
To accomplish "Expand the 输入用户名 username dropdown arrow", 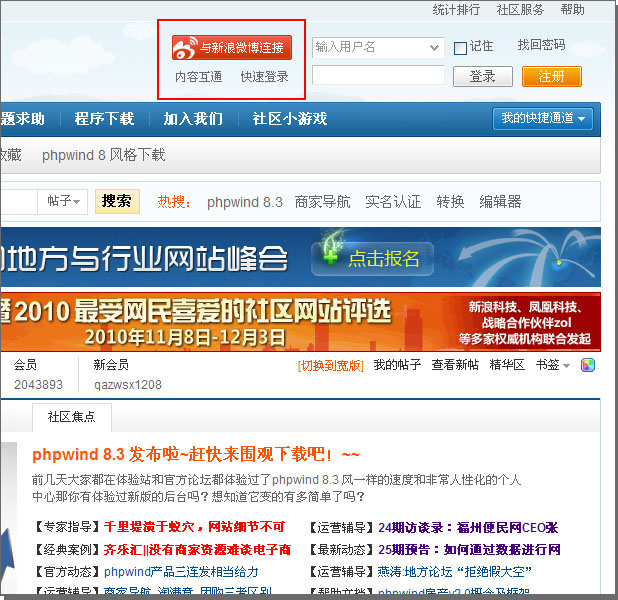I will point(434,48).
